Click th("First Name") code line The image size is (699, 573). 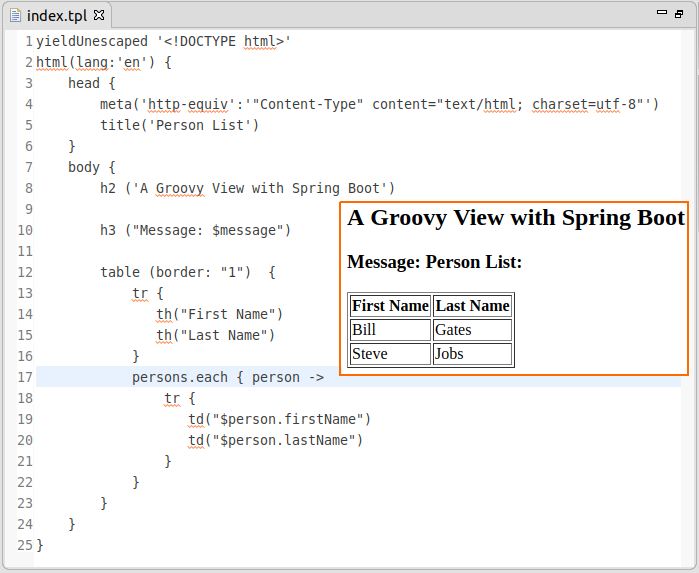[x=219, y=314]
